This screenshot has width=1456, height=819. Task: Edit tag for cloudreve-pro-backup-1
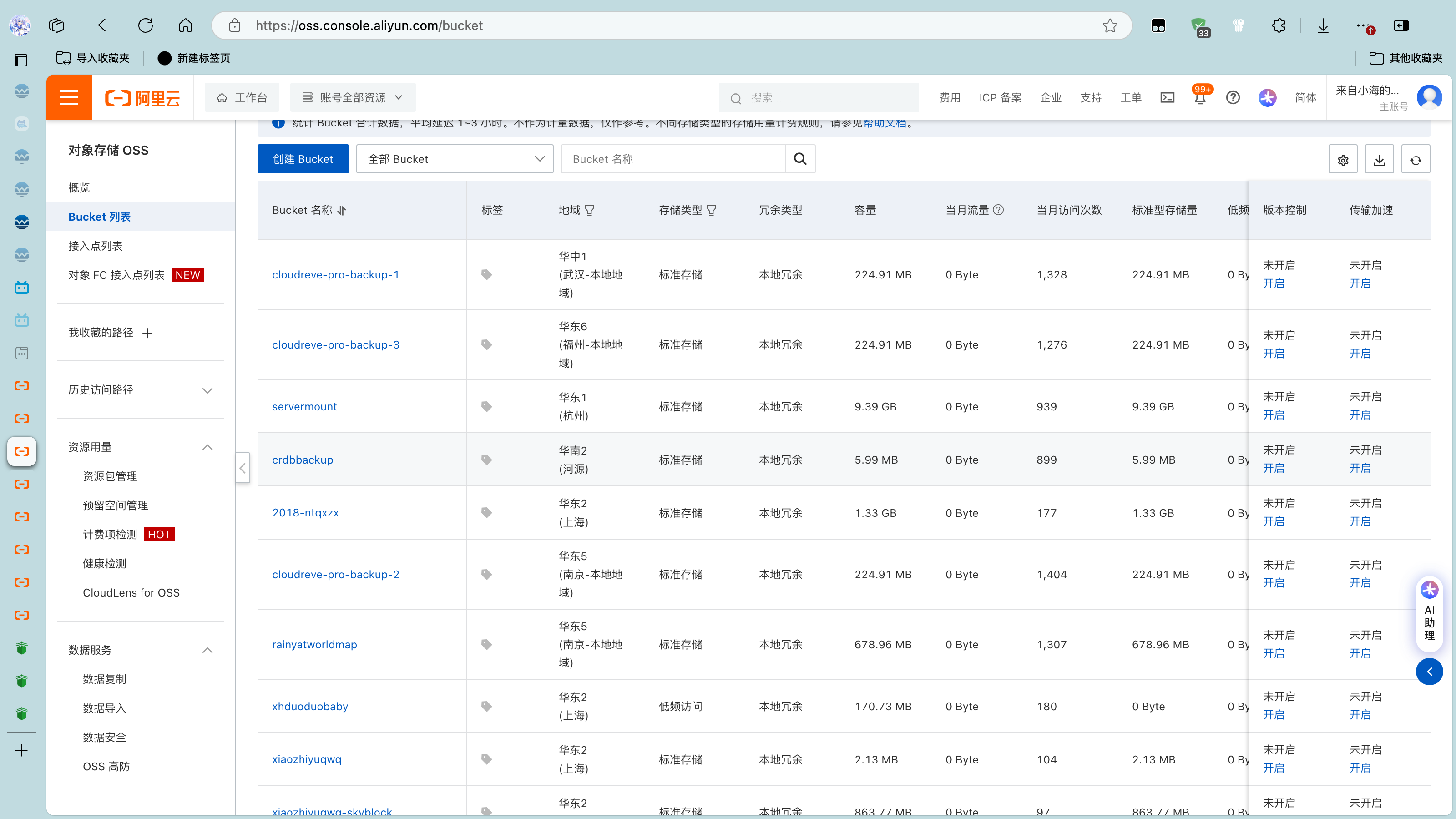pos(487,275)
